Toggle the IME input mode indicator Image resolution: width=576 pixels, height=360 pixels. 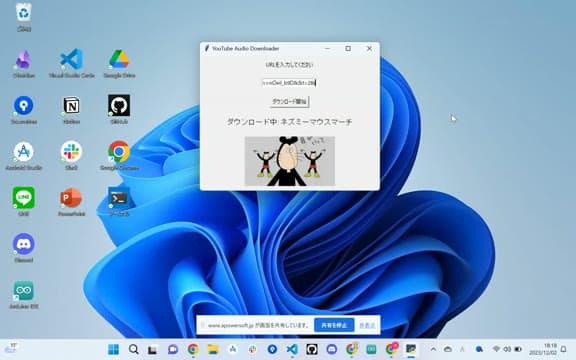point(462,349)
